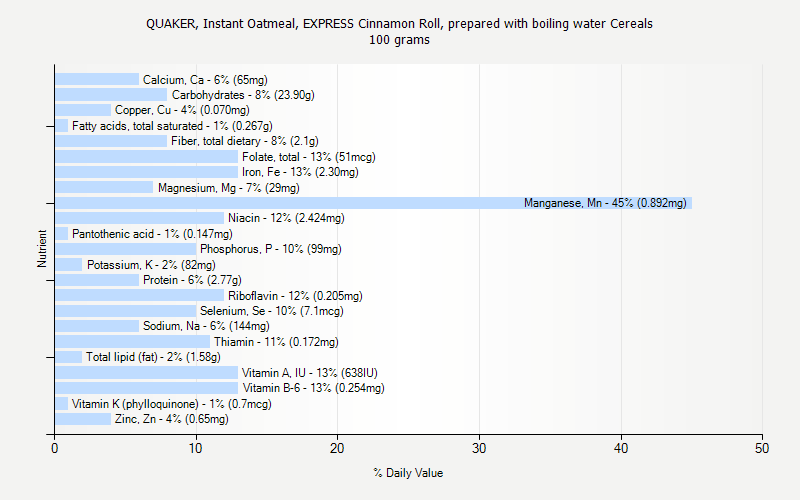Select the Sodium, Na - 6% label
Viewport: 800px width, 500px height.
206,327
